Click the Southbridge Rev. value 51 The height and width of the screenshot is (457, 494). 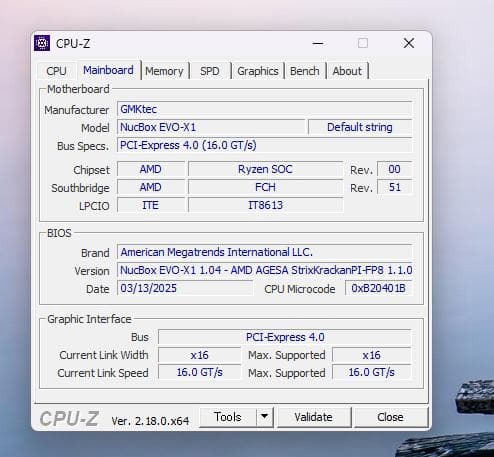click(x=395, y=187)
